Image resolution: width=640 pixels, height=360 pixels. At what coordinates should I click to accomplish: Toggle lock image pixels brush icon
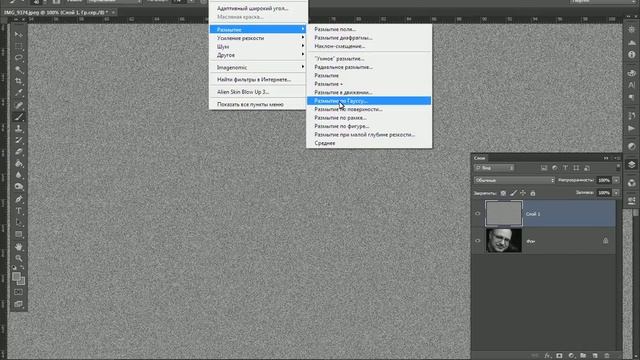click(513, 193)
